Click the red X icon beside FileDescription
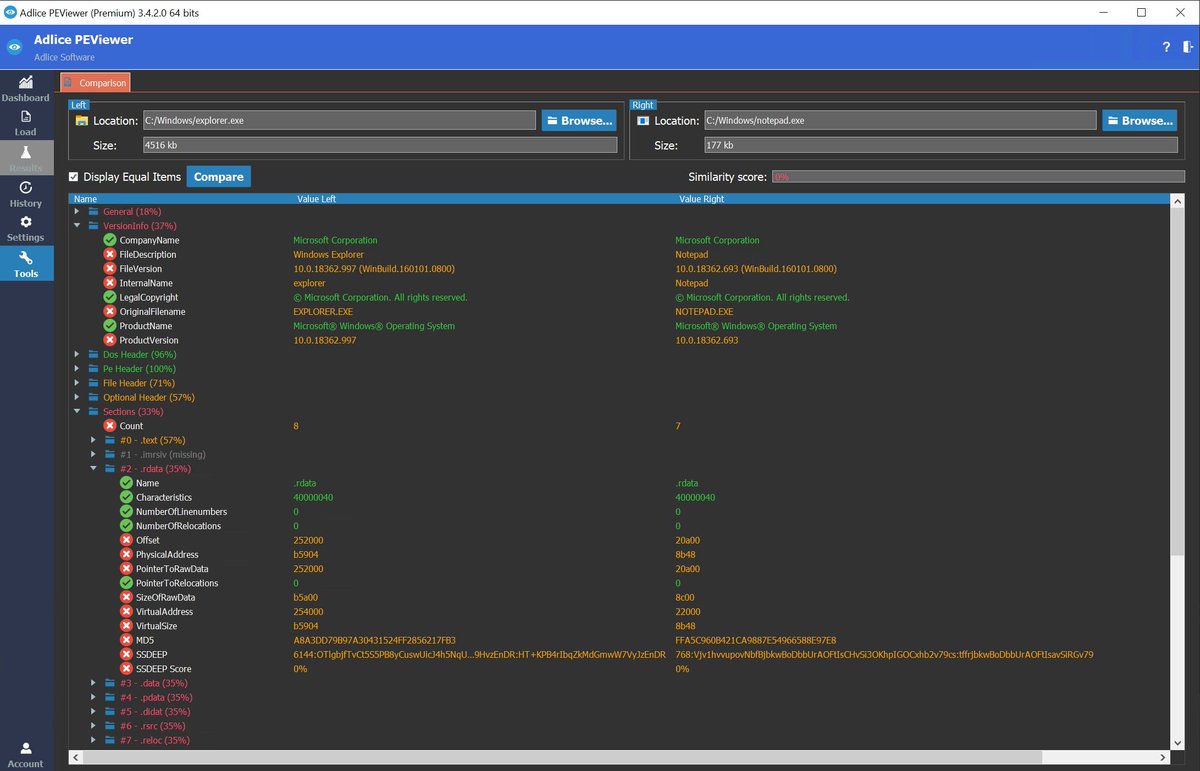This screenshot has height=771, width=1200. tap(110, 255)
